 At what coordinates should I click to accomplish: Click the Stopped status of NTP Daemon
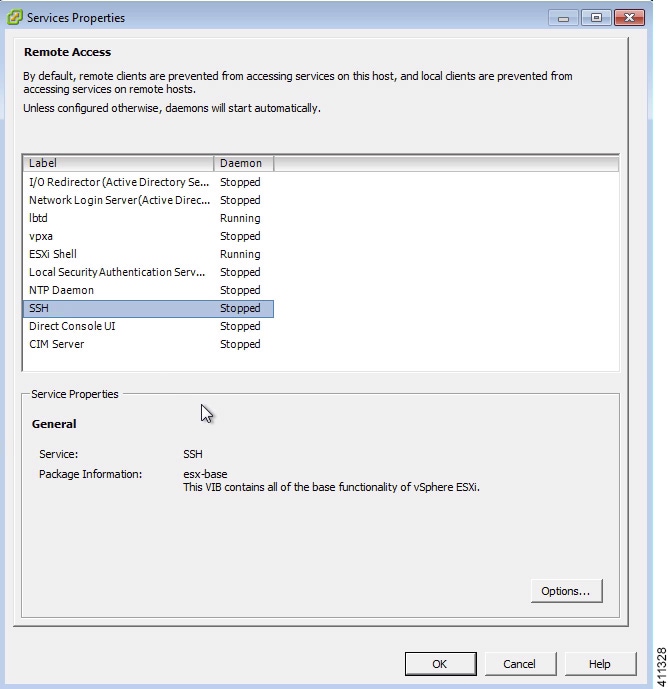240,290
